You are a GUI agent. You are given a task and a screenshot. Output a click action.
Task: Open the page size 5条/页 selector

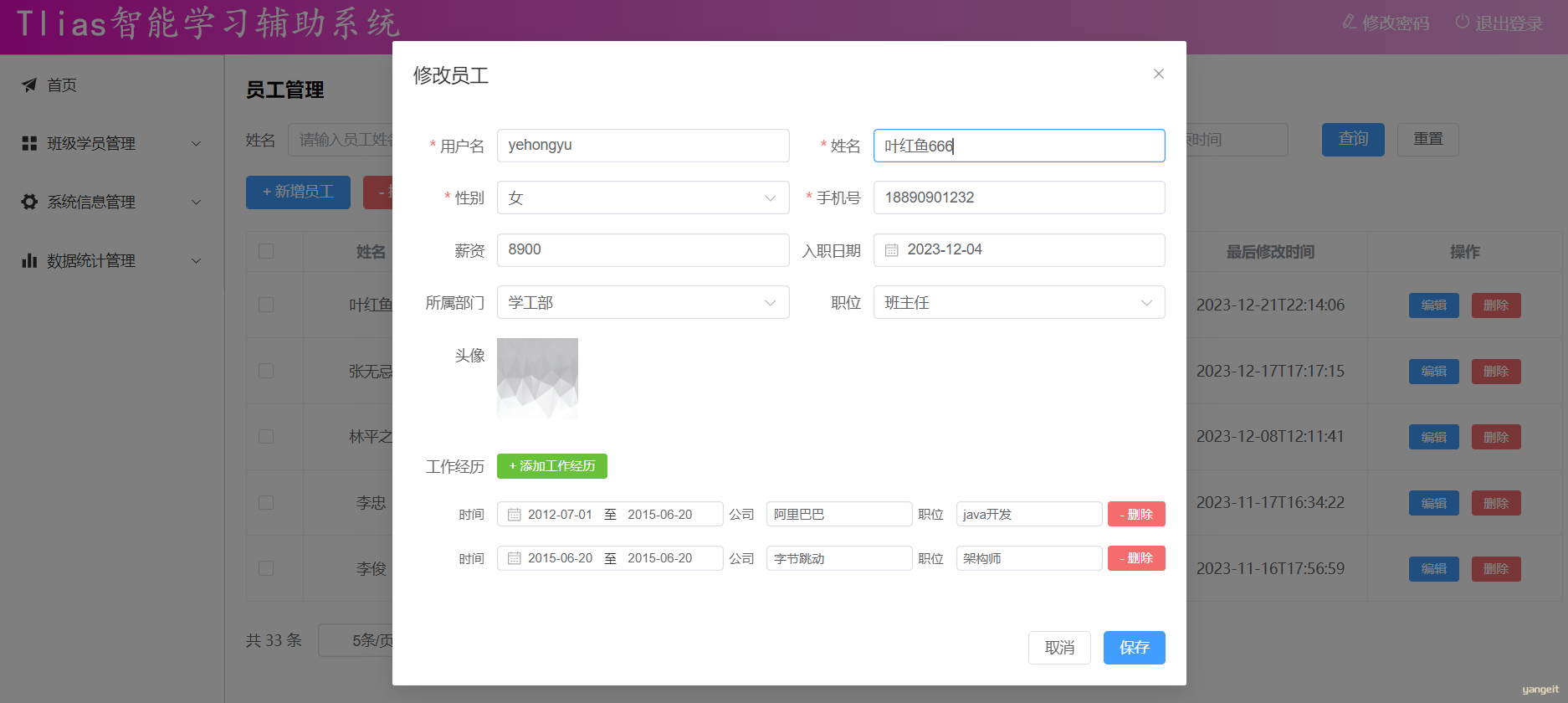356,640
